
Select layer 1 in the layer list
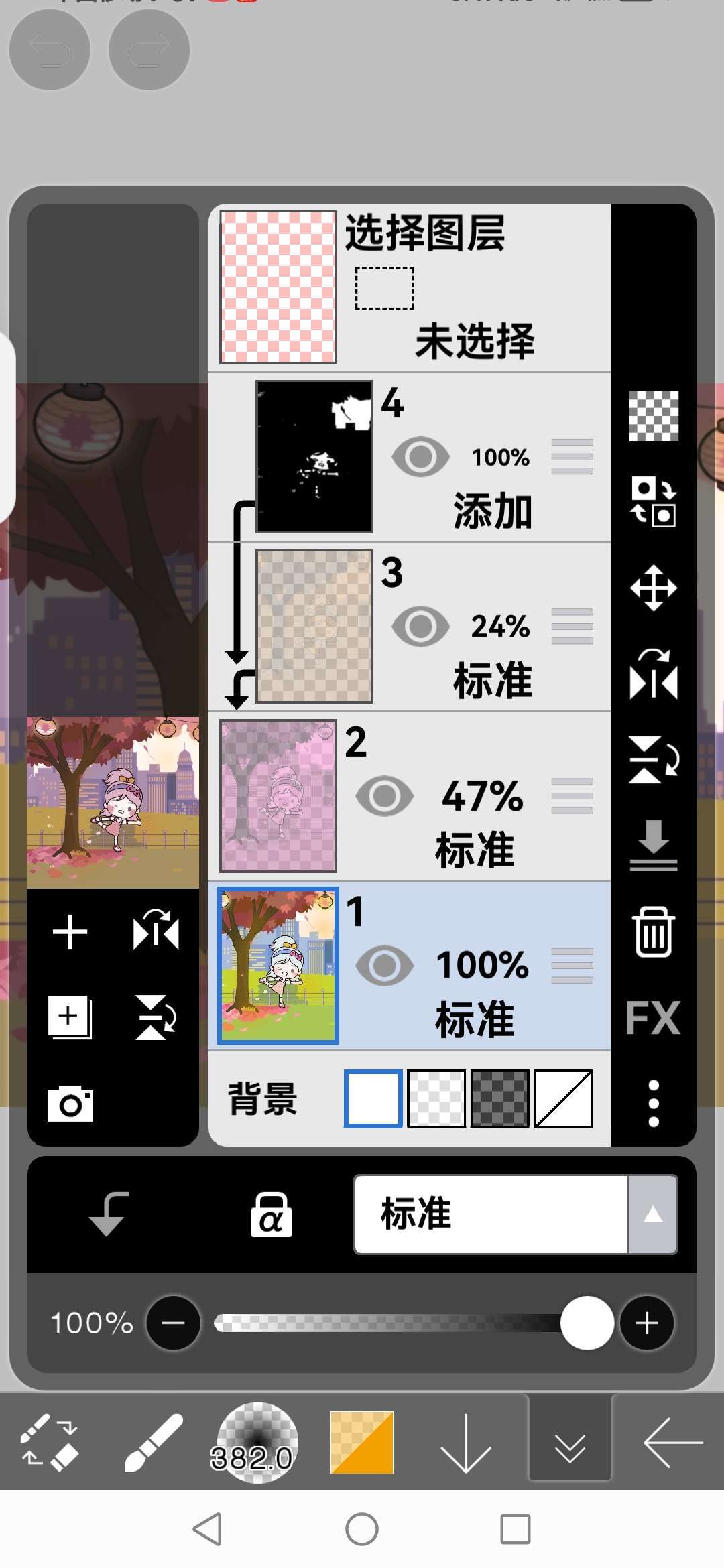coord(410,966)
